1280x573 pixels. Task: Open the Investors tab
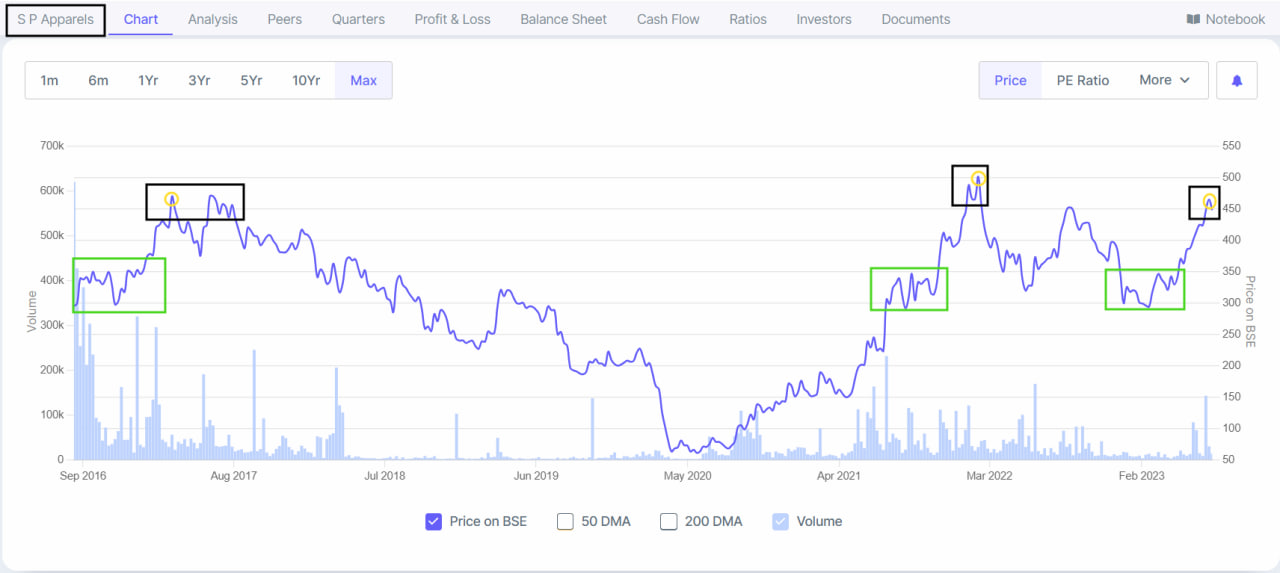coord(824,19)
